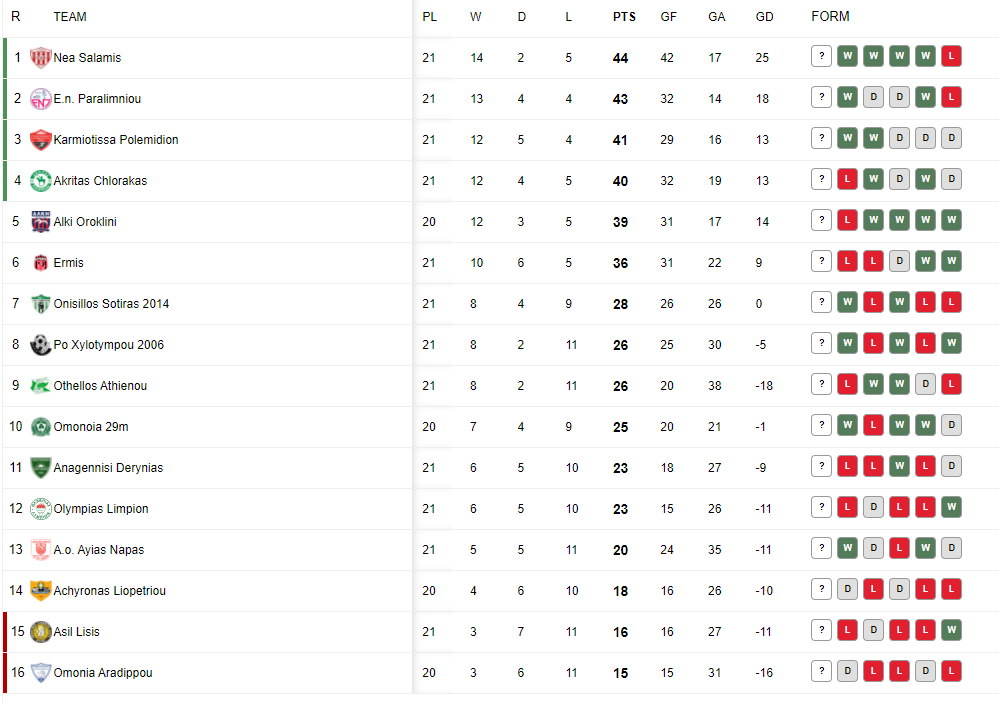The image size is (999, 703).
Task: Click the Nea Salamis team crest
Action: pyautogui.click(x=41, y=57)
